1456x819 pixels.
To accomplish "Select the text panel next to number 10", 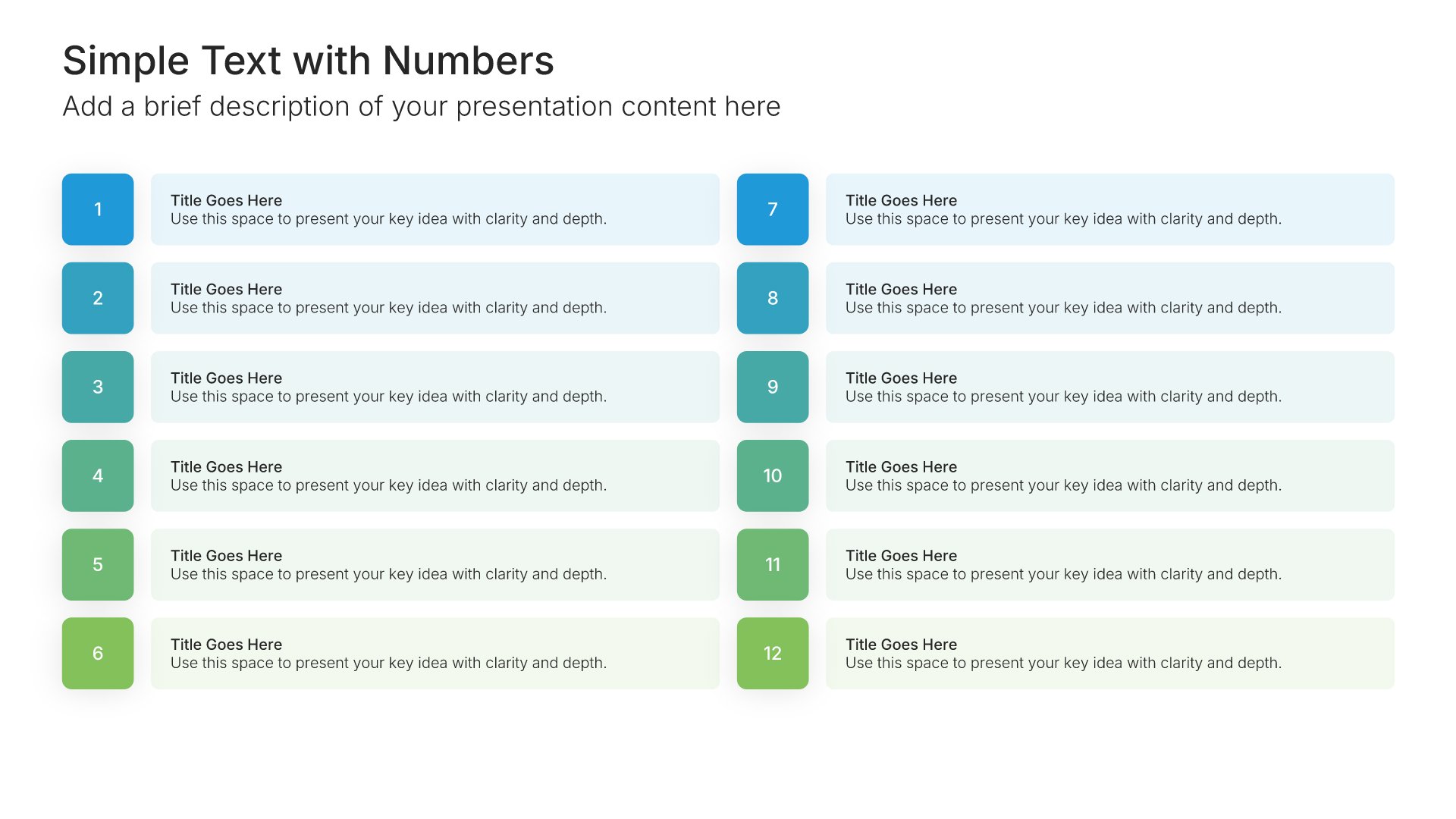I will (1110, 475).
